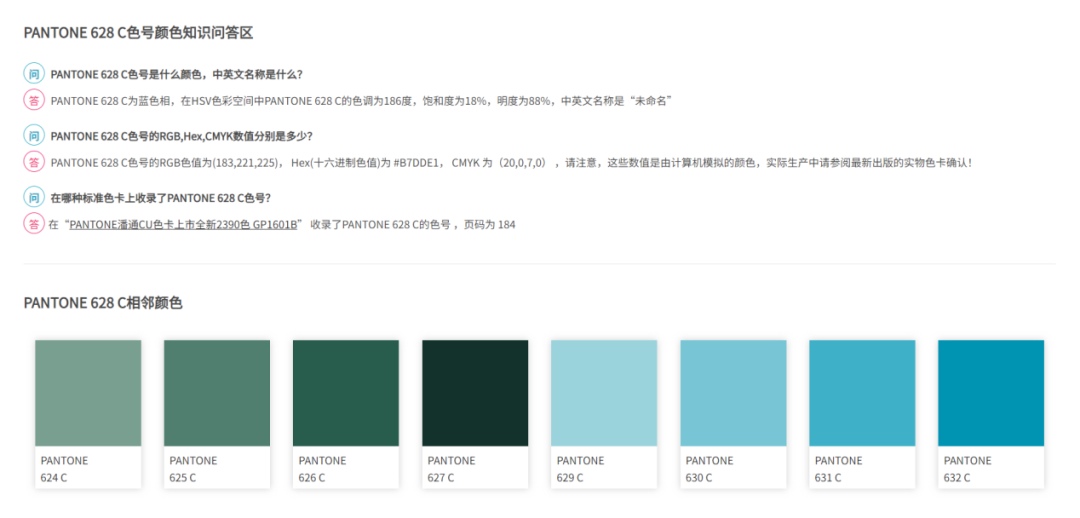
Task: Click the question icon beside "PANTONE 628 C色号是什么颜色"
Action: pos(34,74)
